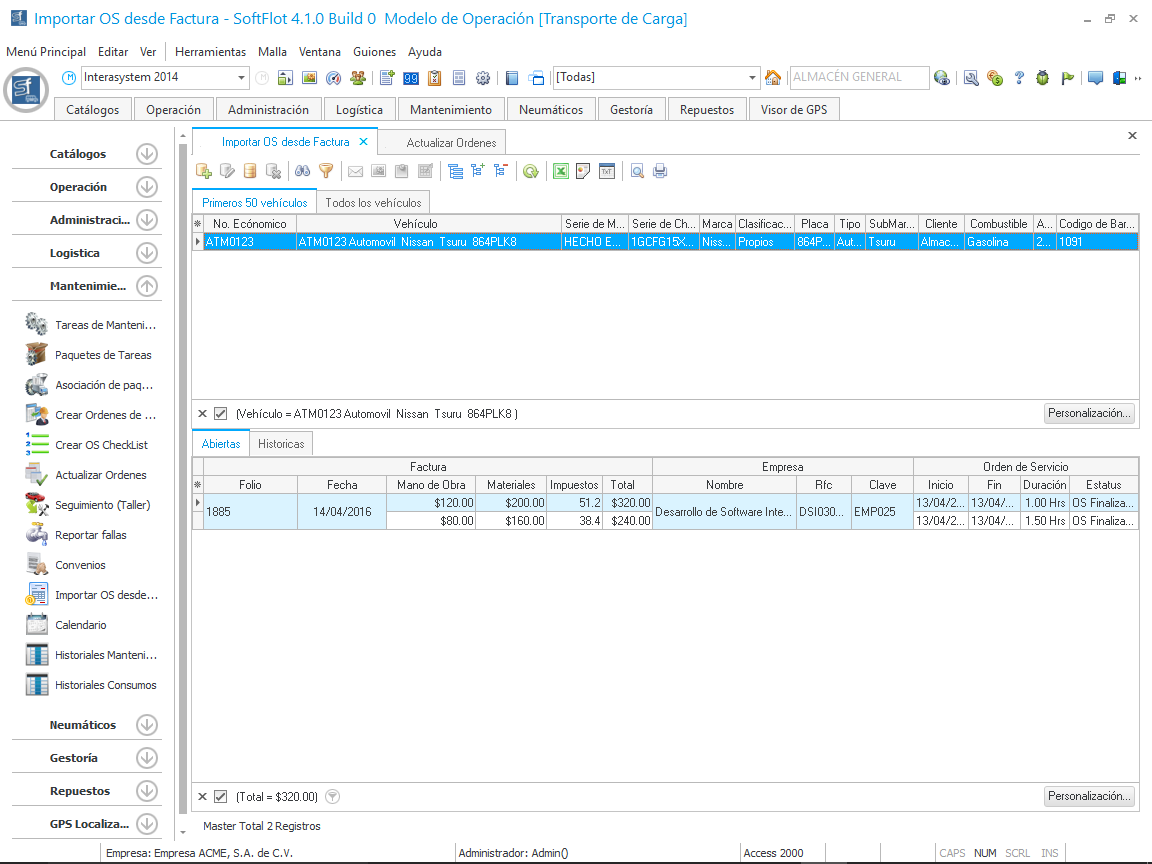Uncheck the vehicle filter checkbox
The width and height of the screenshot is (1152, 864).
click(221, 413)
